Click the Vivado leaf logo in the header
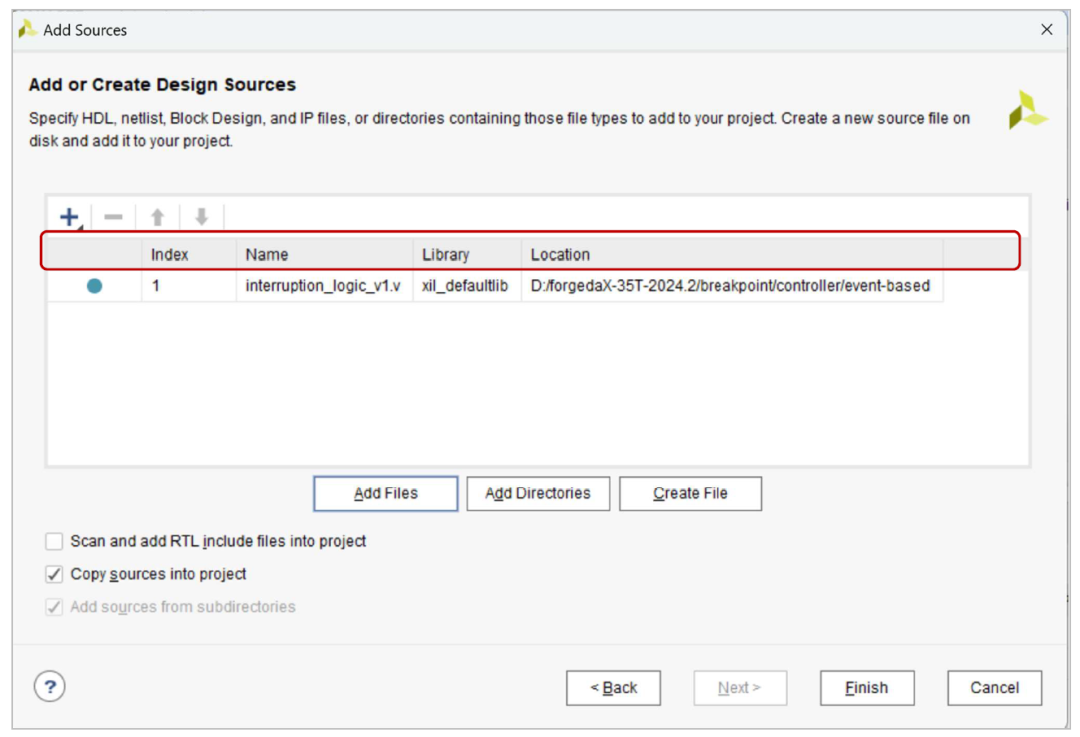 click(x=1027, y=111)
